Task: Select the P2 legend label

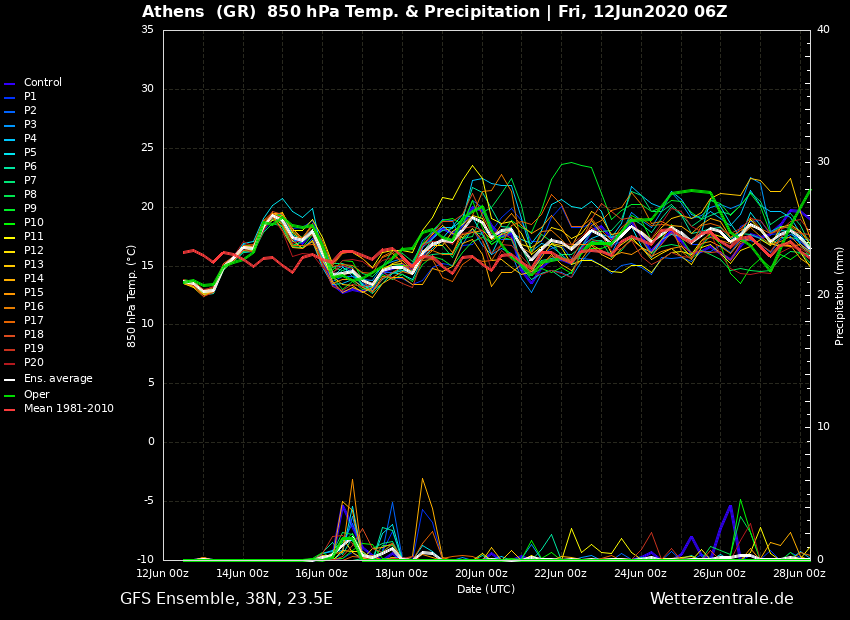Action: pos(30,111)
